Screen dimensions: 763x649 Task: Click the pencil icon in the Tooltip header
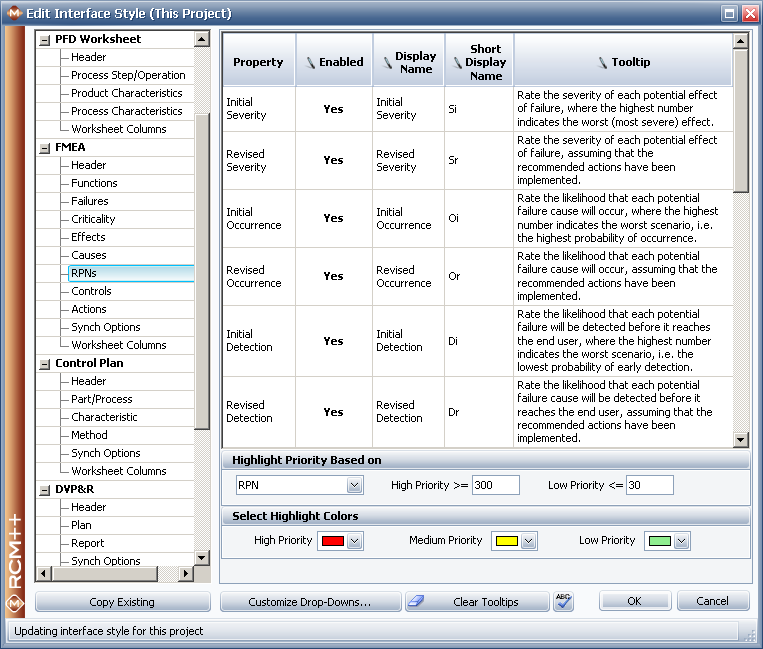coord(602,62)
